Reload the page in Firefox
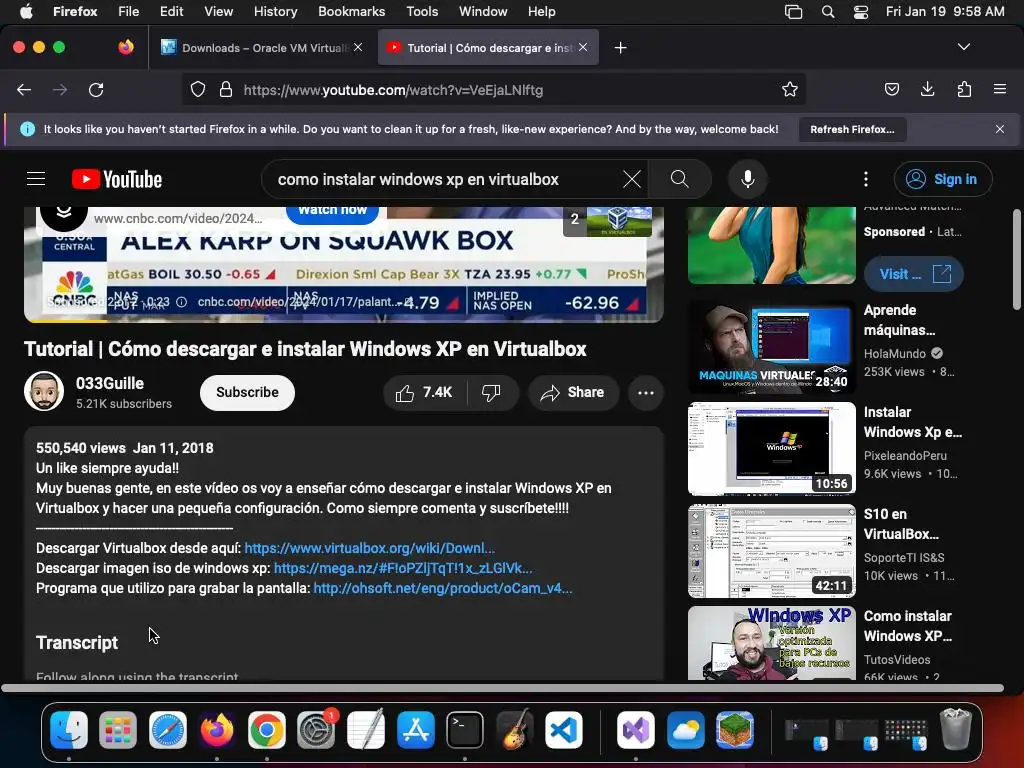This screenshot has width=1024, height=768. point(96,90)
